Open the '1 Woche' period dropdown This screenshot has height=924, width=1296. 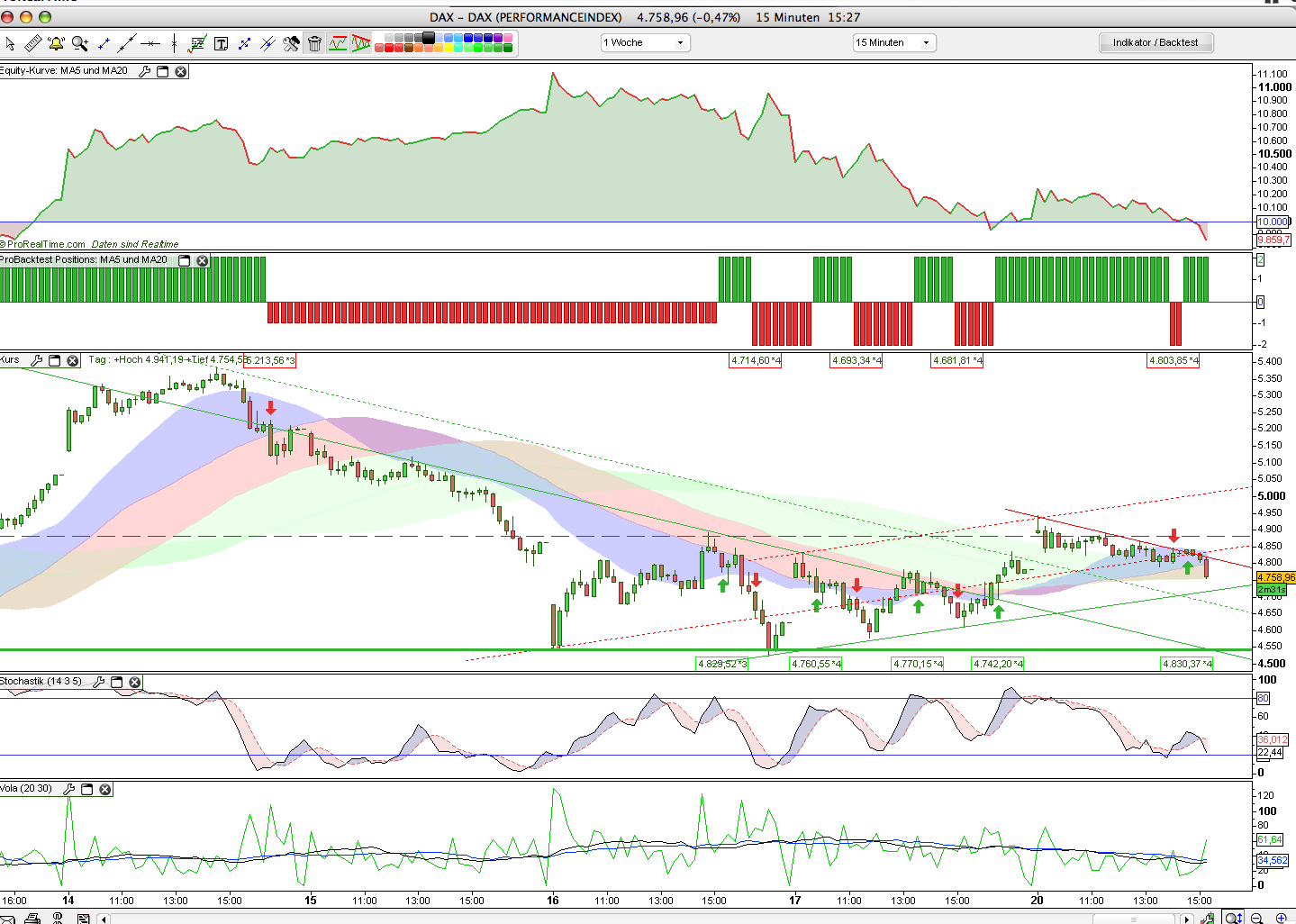(x=646, y=42)
